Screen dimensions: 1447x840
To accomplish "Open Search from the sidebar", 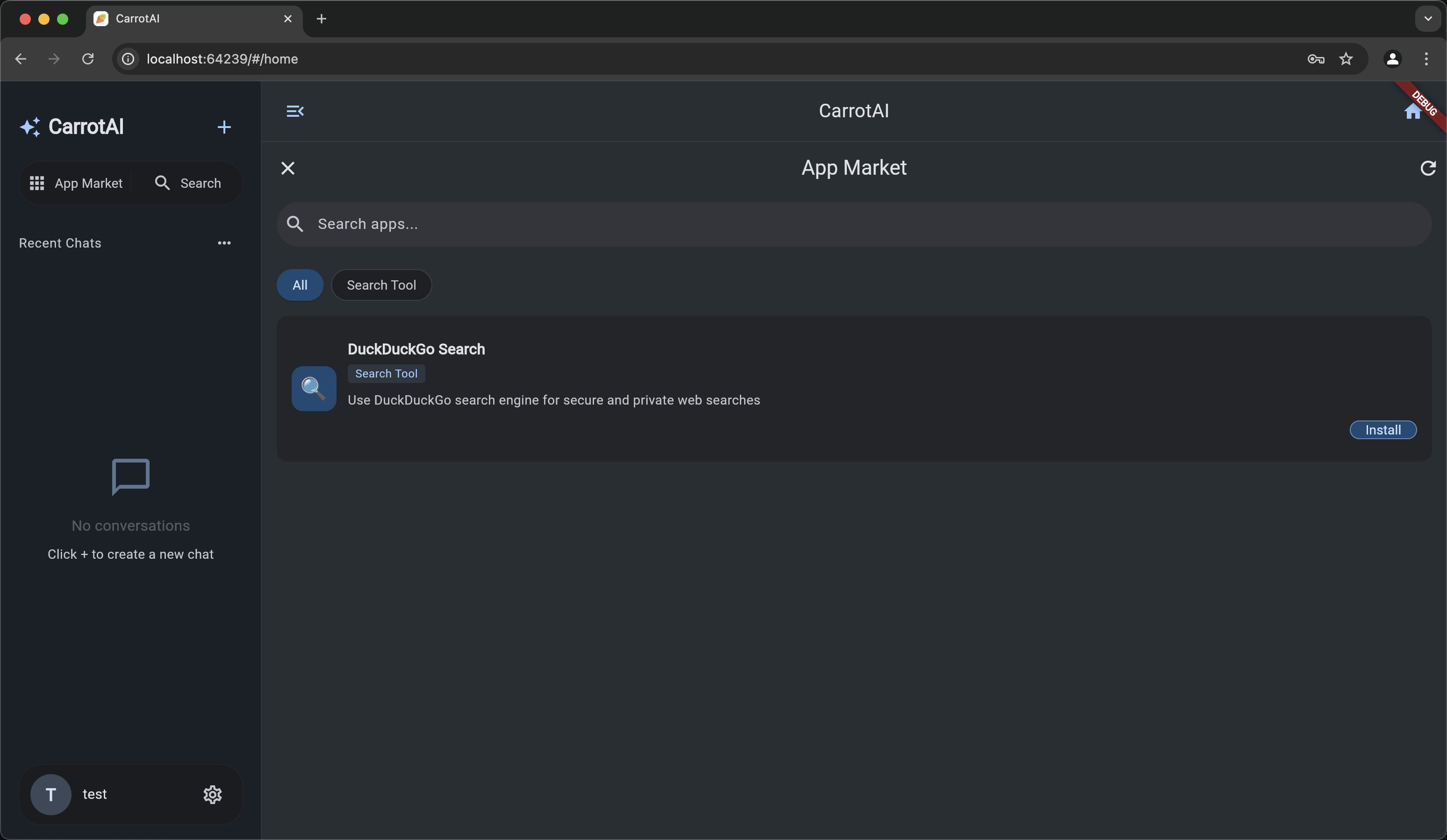I will coord(188,183).
